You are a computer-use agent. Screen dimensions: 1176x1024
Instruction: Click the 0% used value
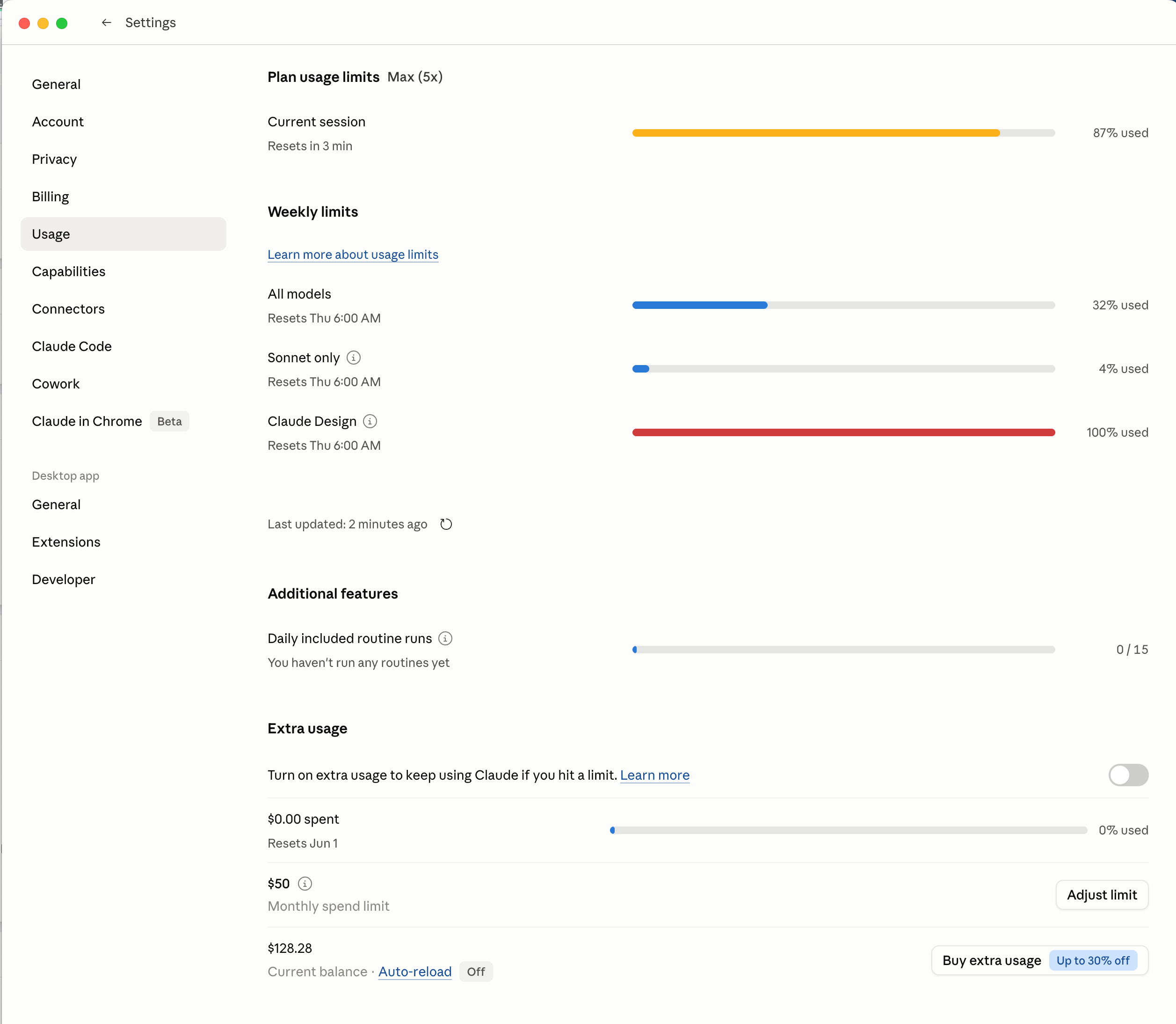(x=1124, y=830)
